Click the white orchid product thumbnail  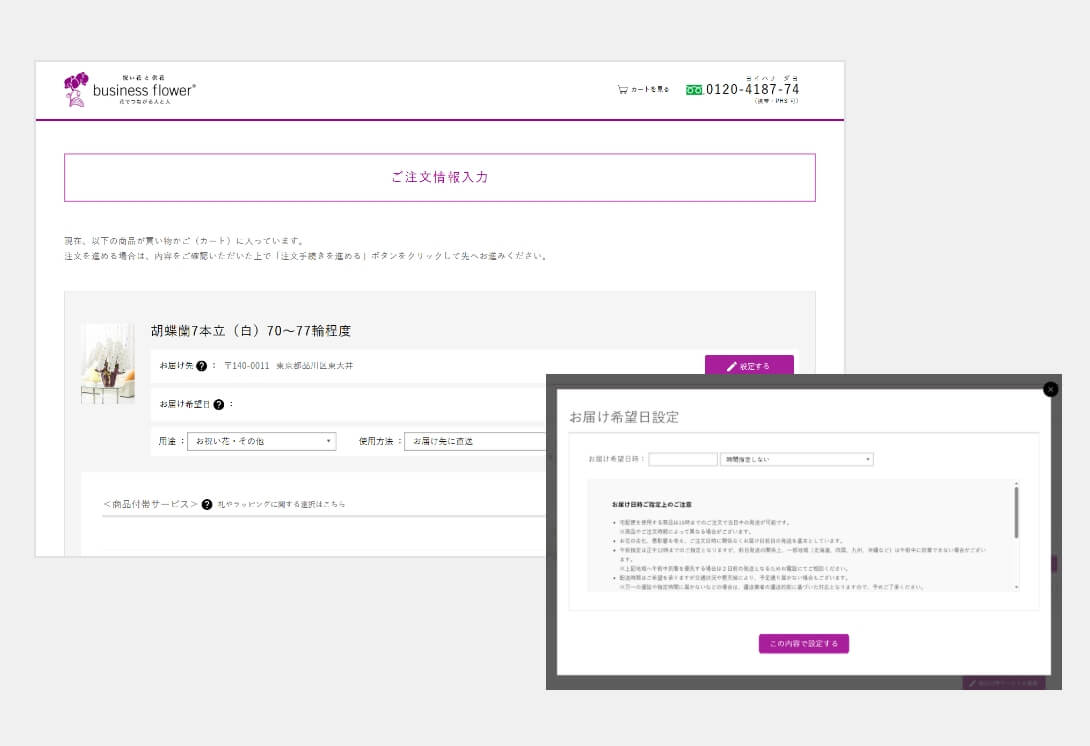pyautogui.click(x=108, y=363)
